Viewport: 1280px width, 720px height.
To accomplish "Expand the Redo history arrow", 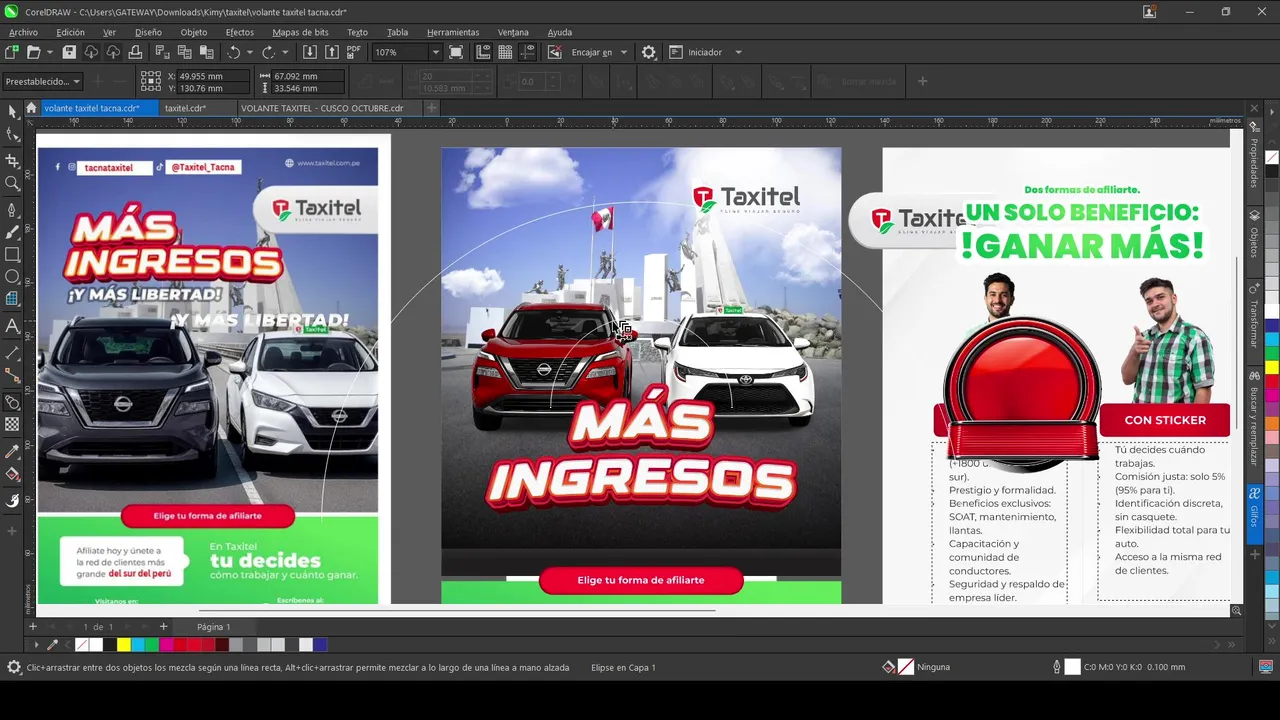I will click(x=285, y=52).
